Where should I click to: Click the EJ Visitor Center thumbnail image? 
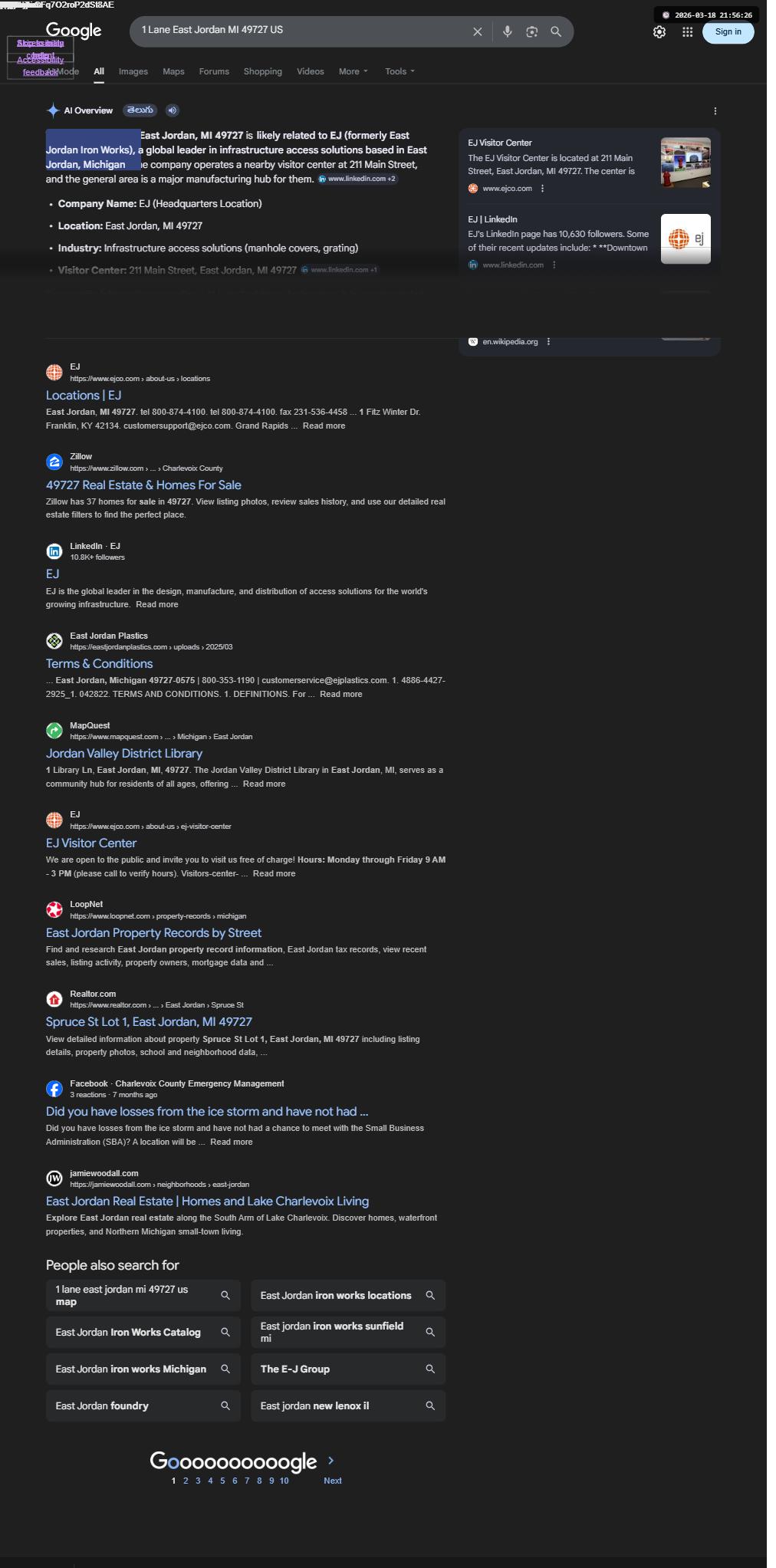(686, 163)
